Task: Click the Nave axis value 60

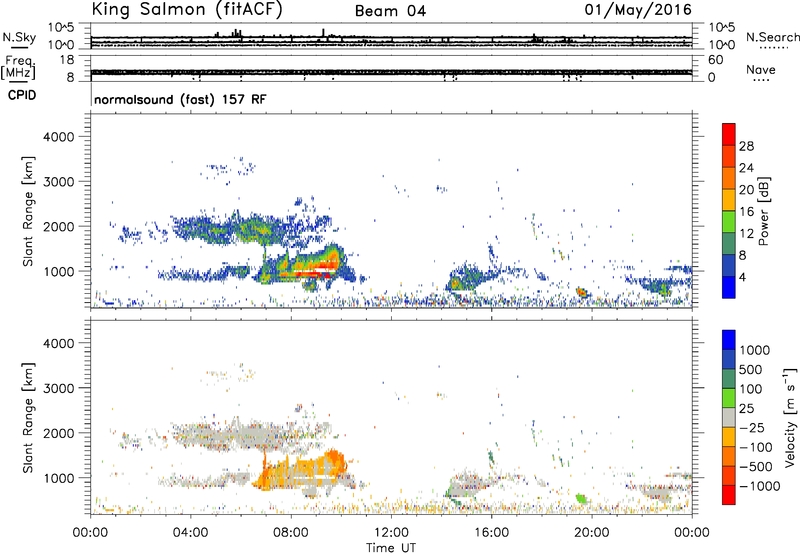Action: (715, 60)
